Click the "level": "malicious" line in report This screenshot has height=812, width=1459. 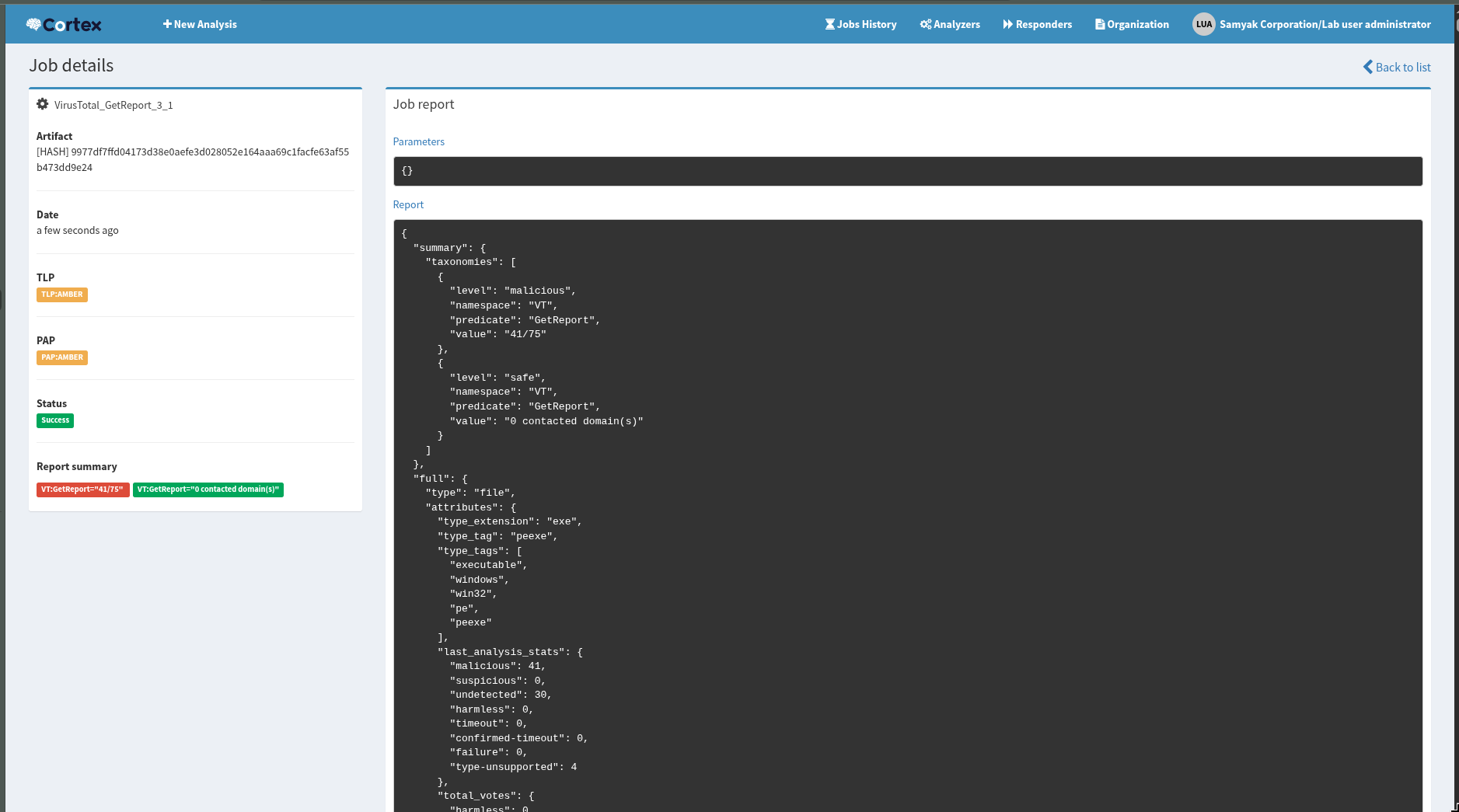pos(513,291)
